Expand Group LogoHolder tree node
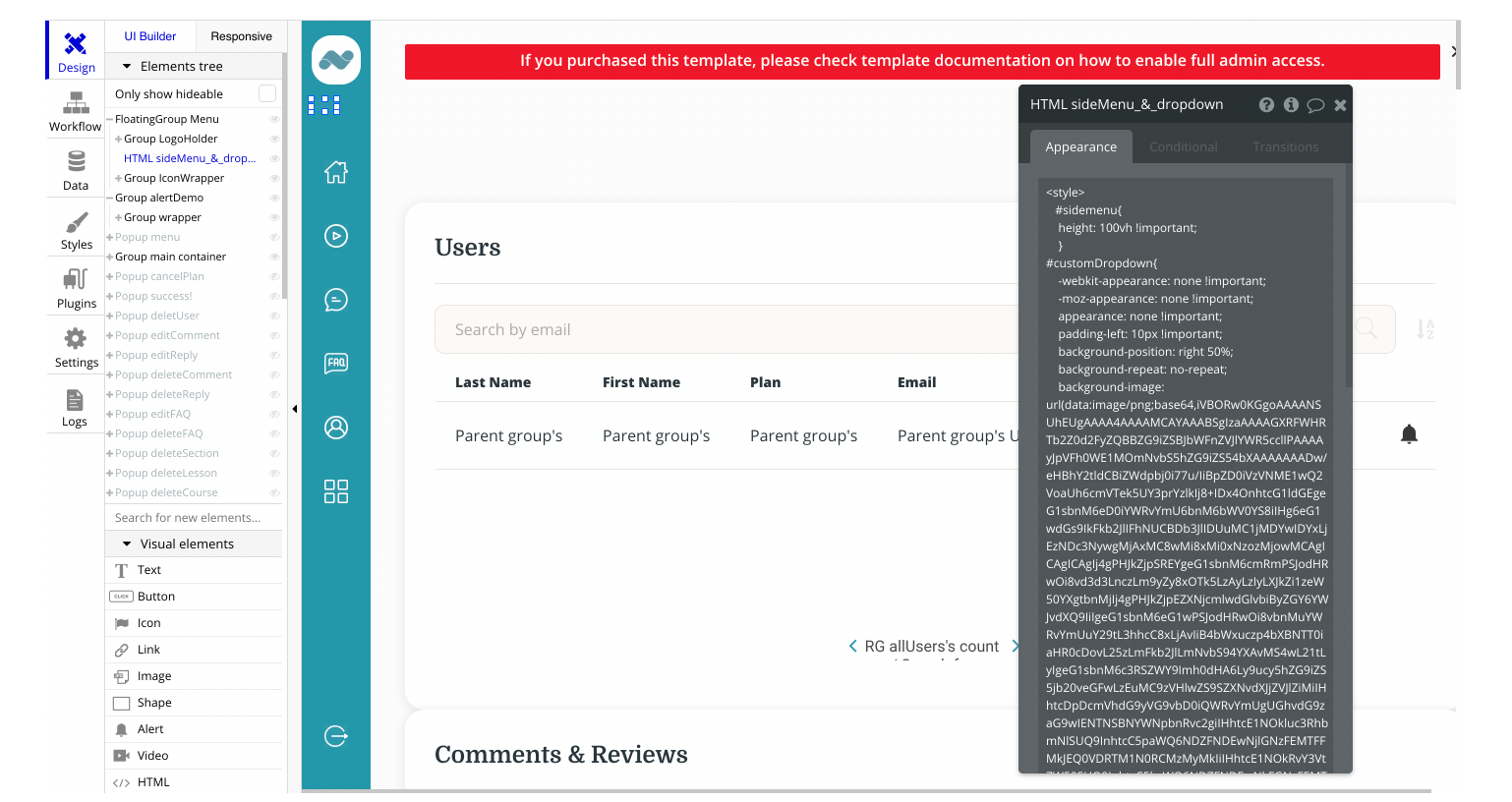Image resolution: width=1512 pixels, height=802 pixels. [119, 139]
